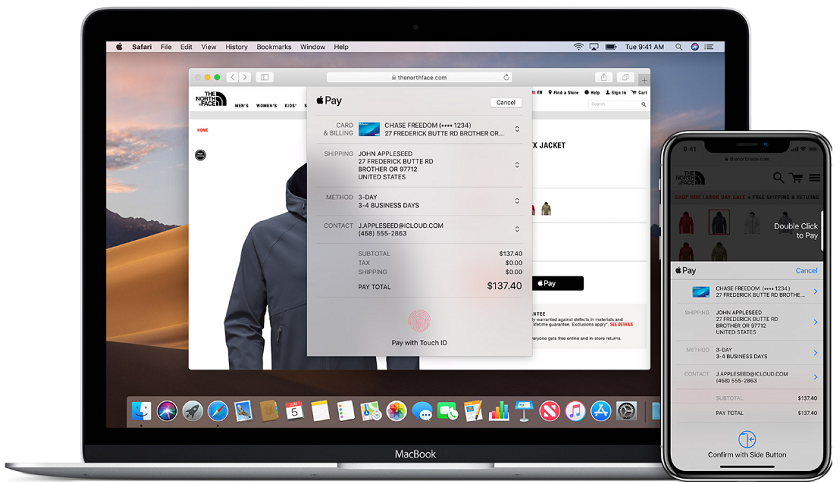This screenshot has height=482, width=840.
Task: Click the Safari compass icon in Dock
Action: [218, 411]
